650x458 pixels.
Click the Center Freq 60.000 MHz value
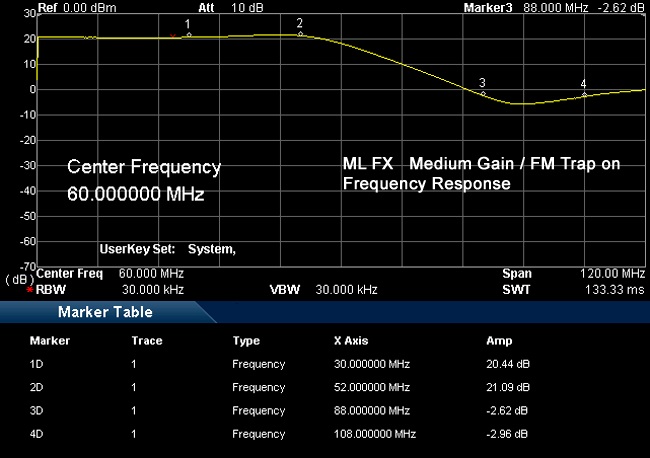(151, 274)
